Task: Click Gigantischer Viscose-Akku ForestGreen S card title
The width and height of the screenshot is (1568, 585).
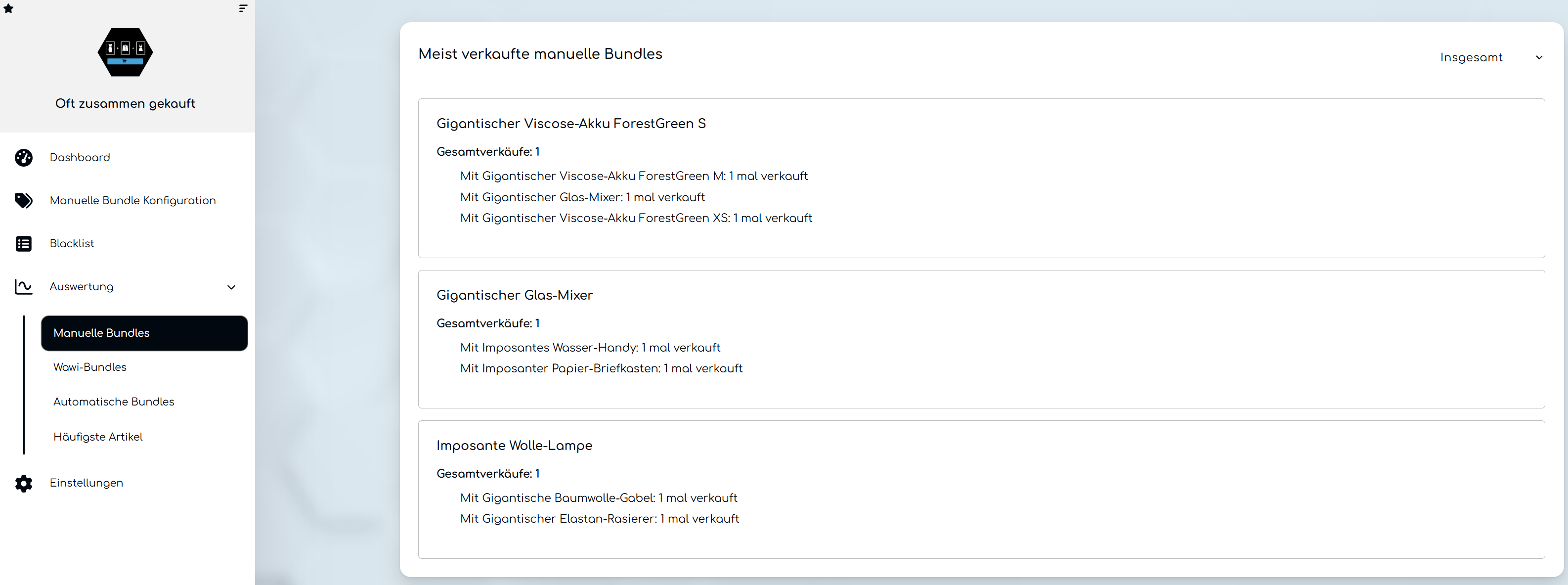Action: pyautogui.click(x=570, y=124)
